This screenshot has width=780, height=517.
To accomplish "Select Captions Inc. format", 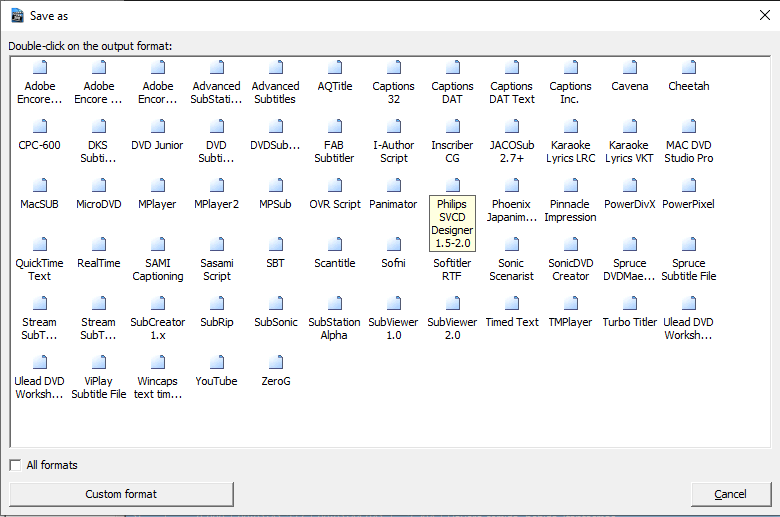I will 571,83.
